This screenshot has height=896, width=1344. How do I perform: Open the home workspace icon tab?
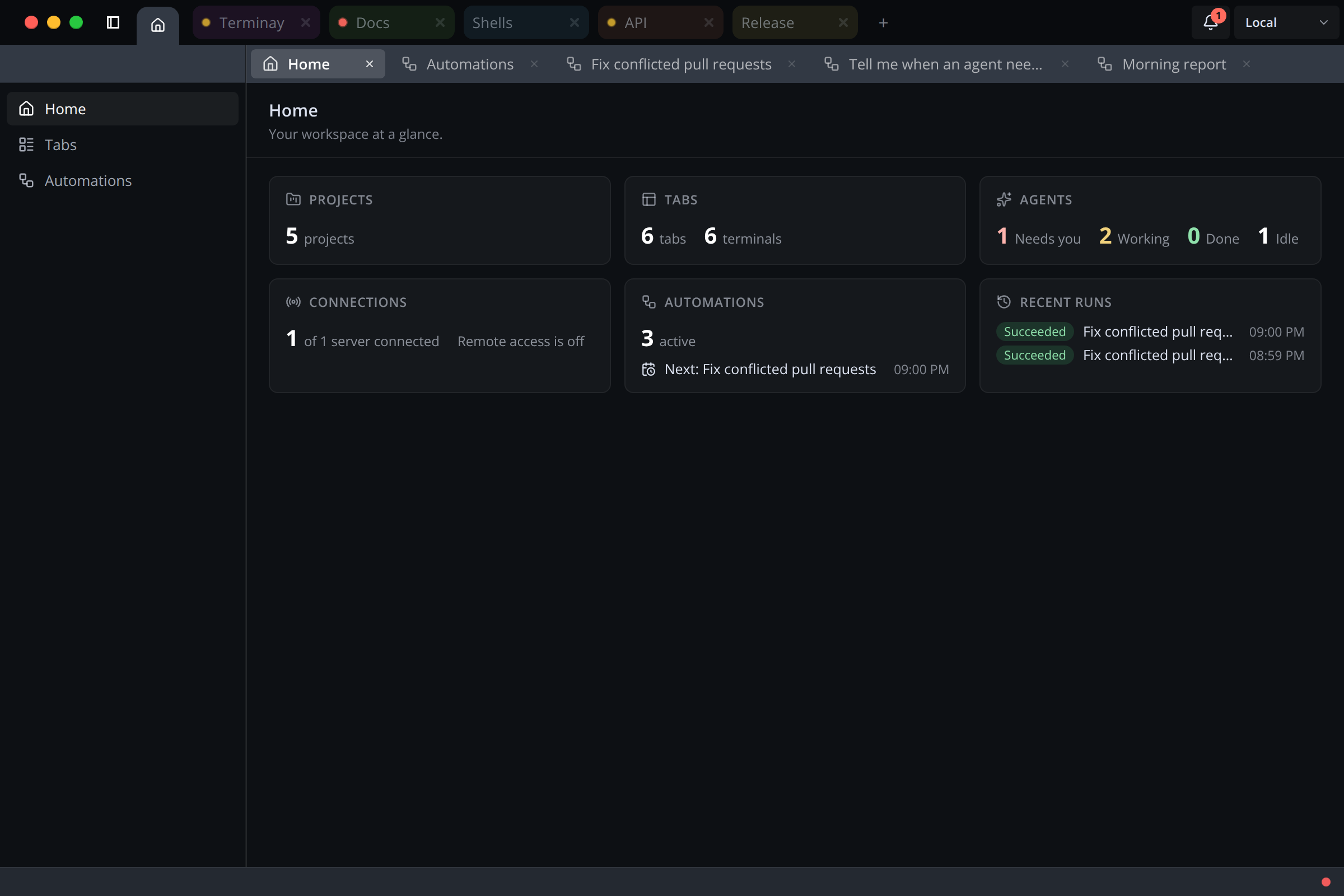pos(158,25)
